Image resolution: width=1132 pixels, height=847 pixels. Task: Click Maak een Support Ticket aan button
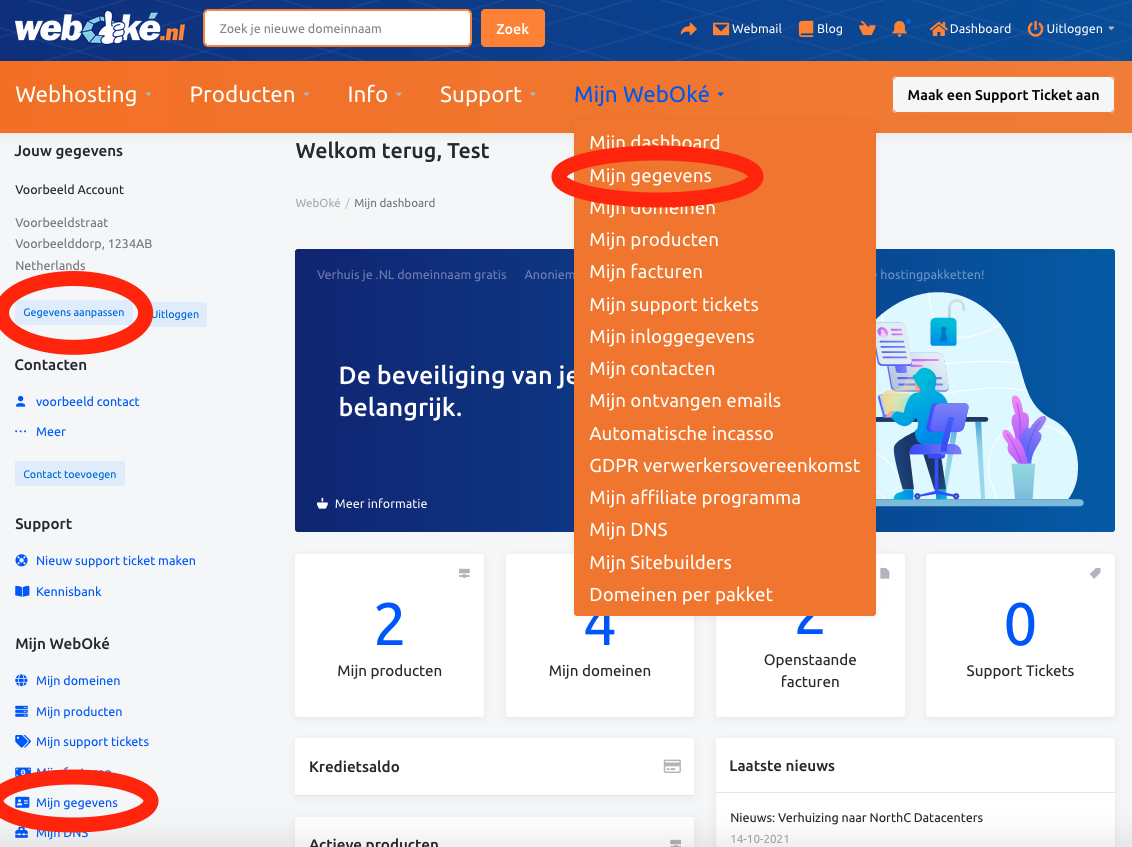coord(1003,95)
